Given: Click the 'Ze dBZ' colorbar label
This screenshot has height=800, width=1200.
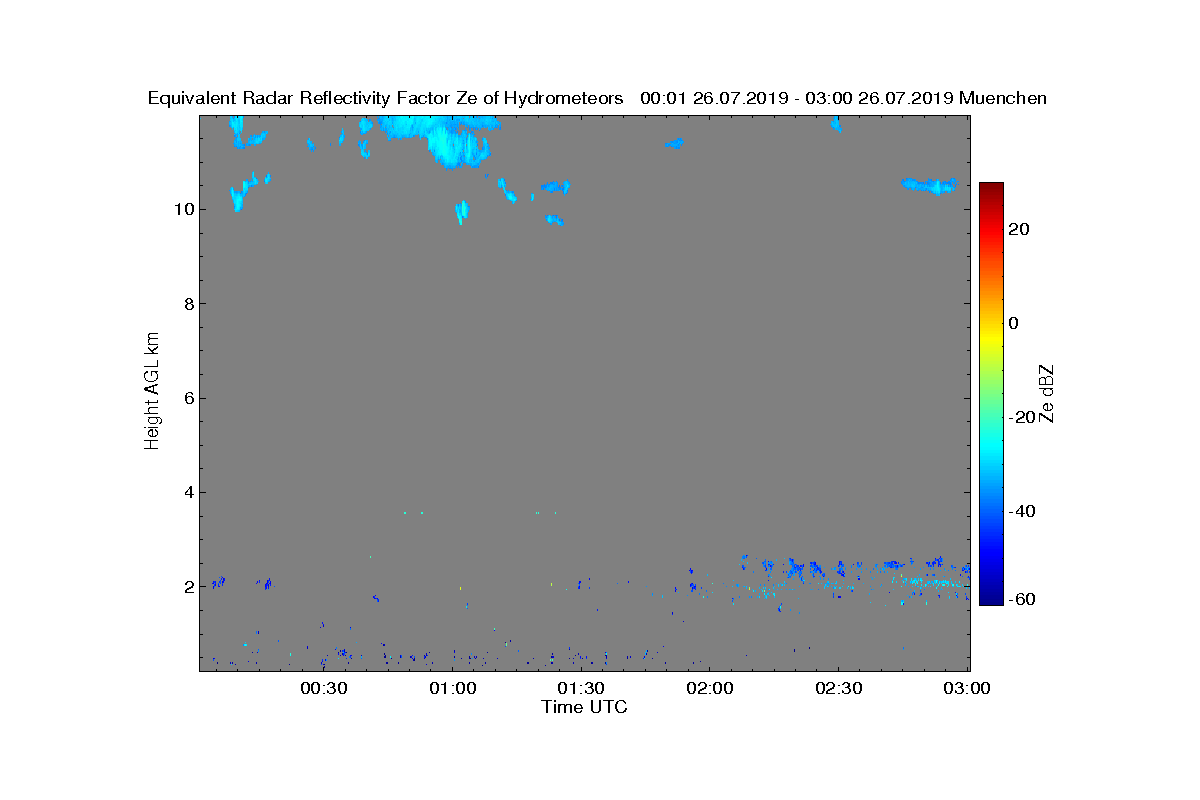Looking at the screenshot, I should tap(1048, 393).
